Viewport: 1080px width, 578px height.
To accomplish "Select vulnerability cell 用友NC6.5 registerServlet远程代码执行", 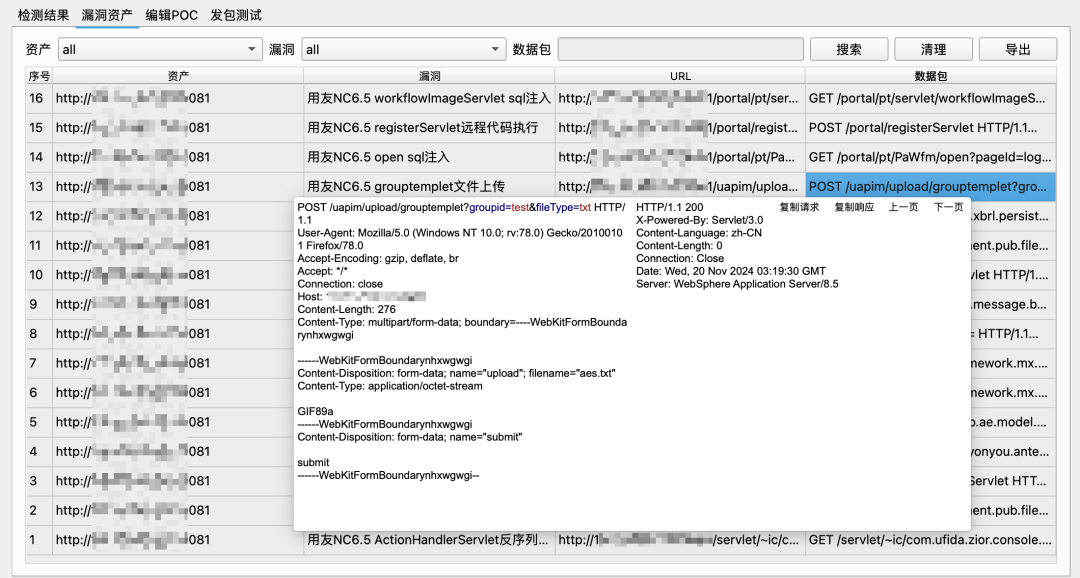I will tap(429, 127).
